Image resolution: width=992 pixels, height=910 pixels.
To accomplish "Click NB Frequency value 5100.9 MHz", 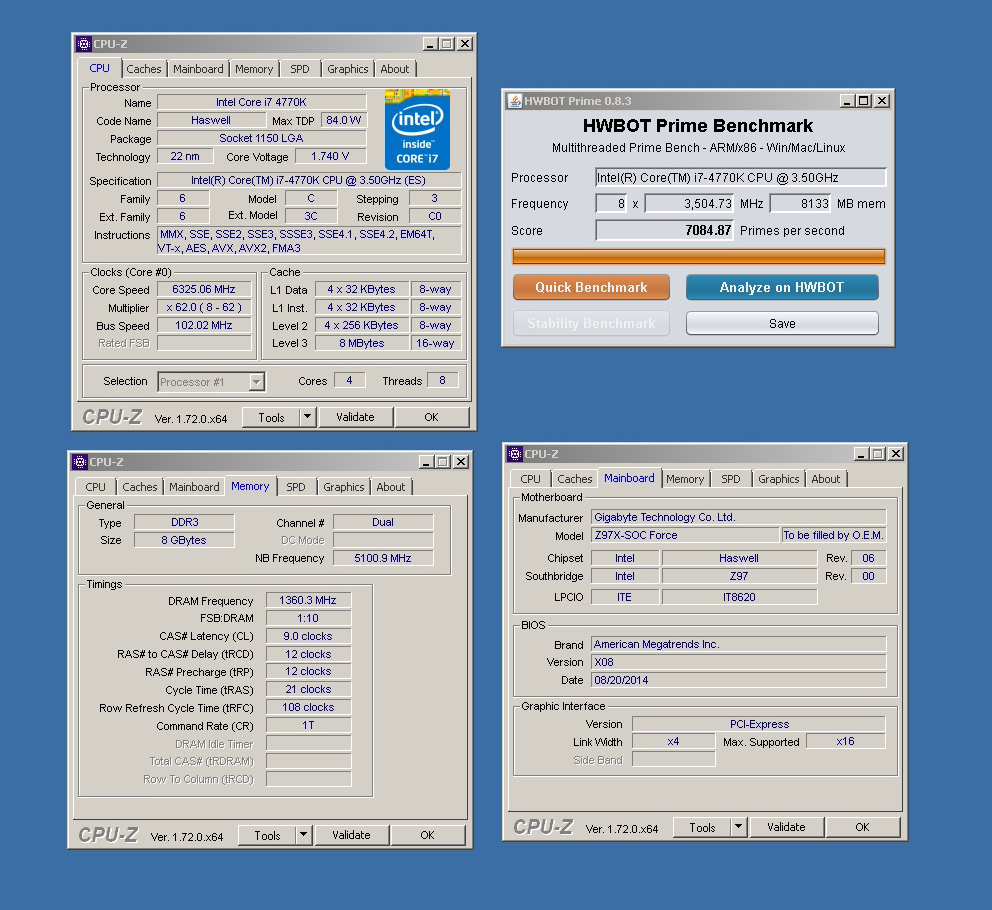I will 383,558.
